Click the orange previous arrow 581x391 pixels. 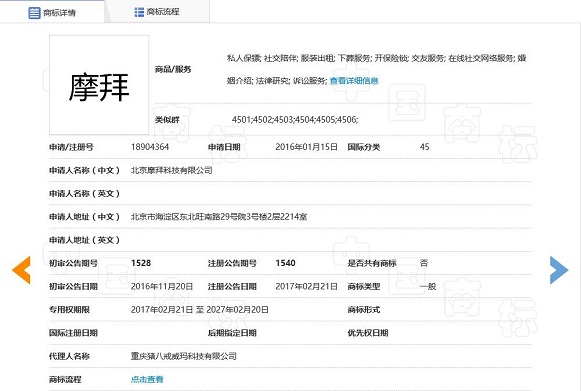coord(21,270)
